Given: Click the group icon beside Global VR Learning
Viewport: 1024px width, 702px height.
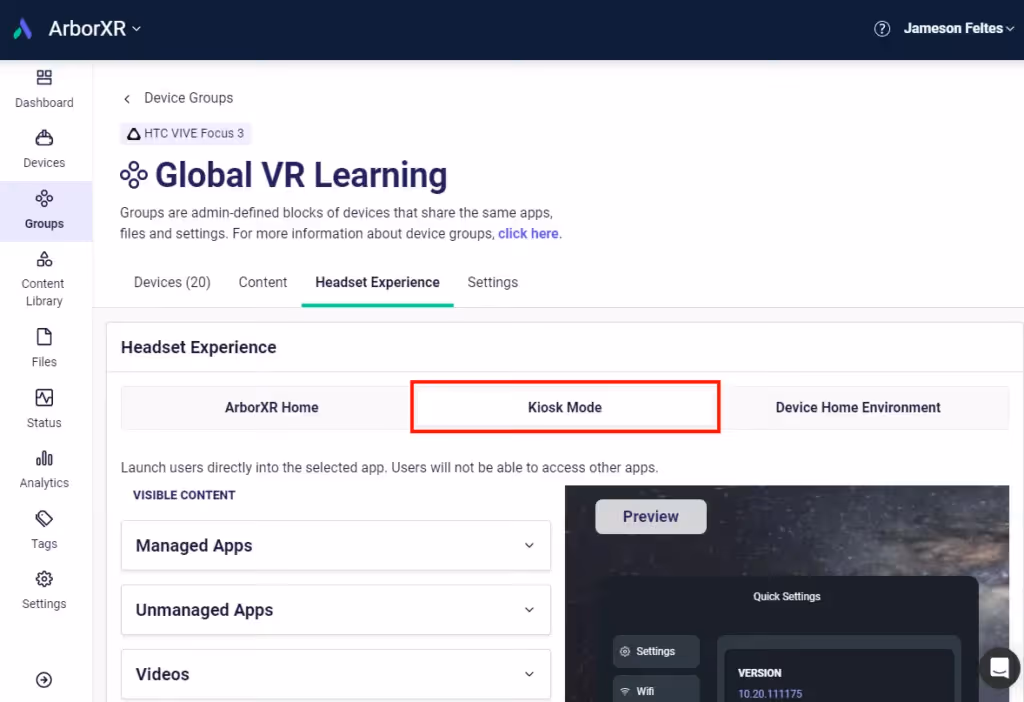Looking at the screenshot, I should click(x=134, y=175).
